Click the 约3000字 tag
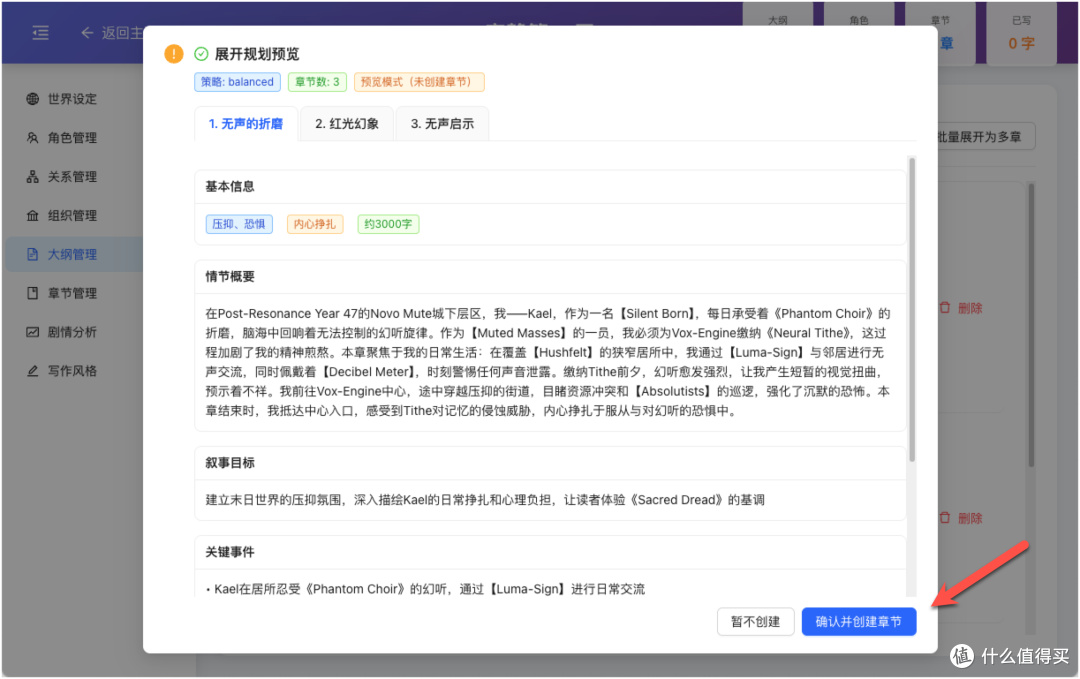This screenshot has height=679, width=1080. pyautogui.click(x=388, y=224)
